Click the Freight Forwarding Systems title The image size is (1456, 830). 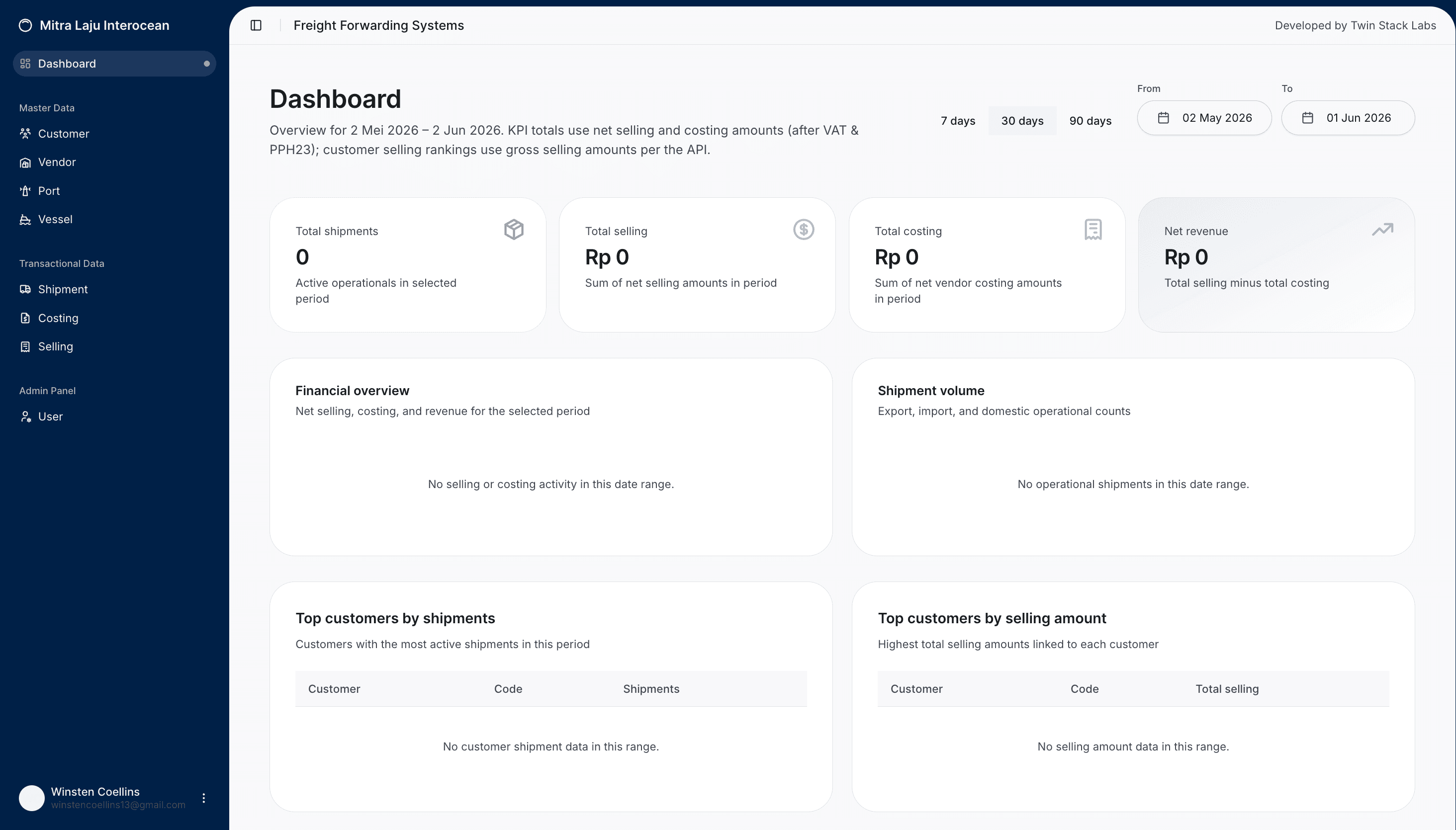tap(379, 25)
